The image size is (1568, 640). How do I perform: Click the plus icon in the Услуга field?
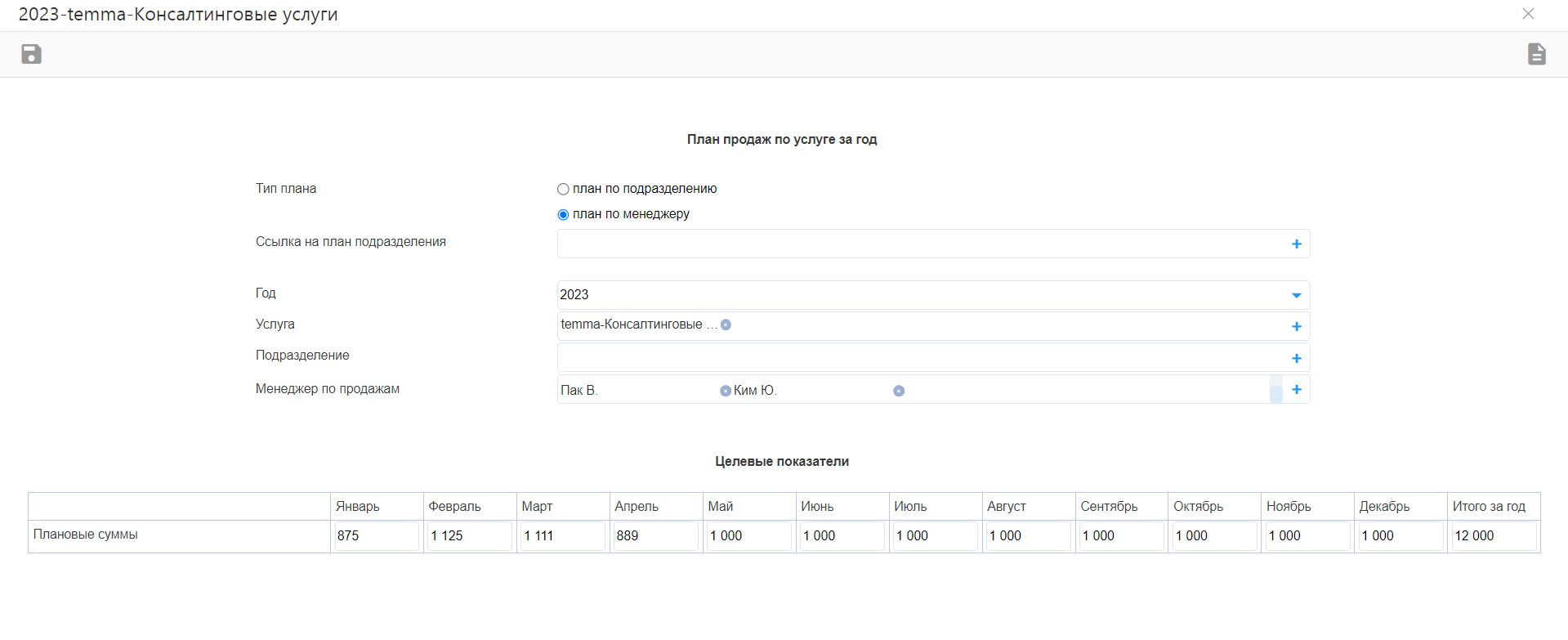pos(1296,326)
